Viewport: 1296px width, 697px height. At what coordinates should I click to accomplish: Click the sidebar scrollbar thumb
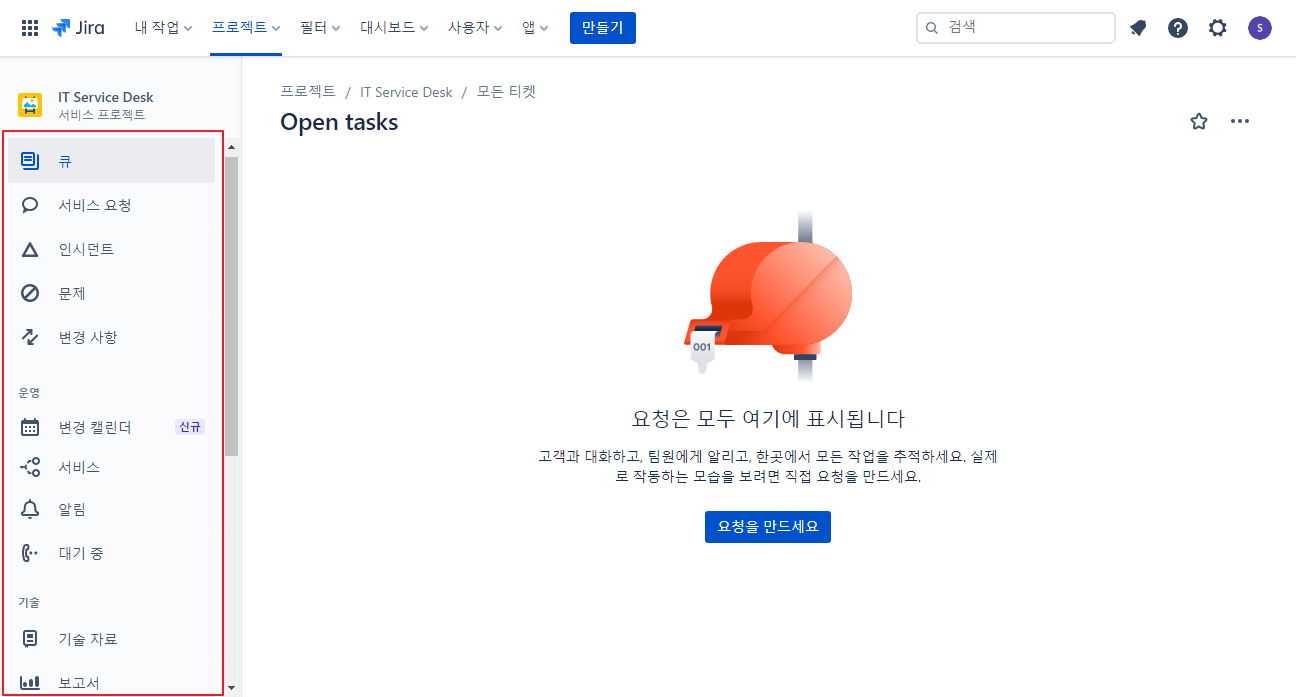pos(232,306)
